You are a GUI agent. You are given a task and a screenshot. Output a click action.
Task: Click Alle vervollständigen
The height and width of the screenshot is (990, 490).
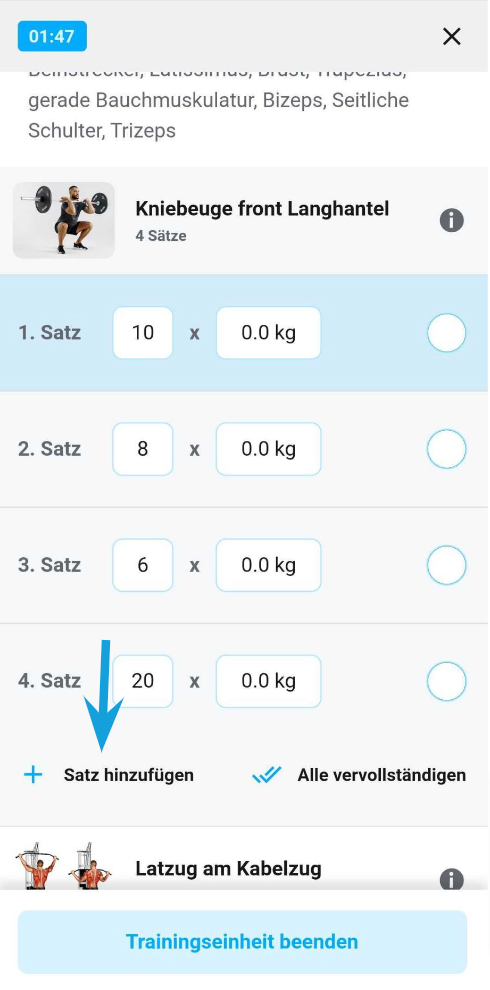pos(381,775)
